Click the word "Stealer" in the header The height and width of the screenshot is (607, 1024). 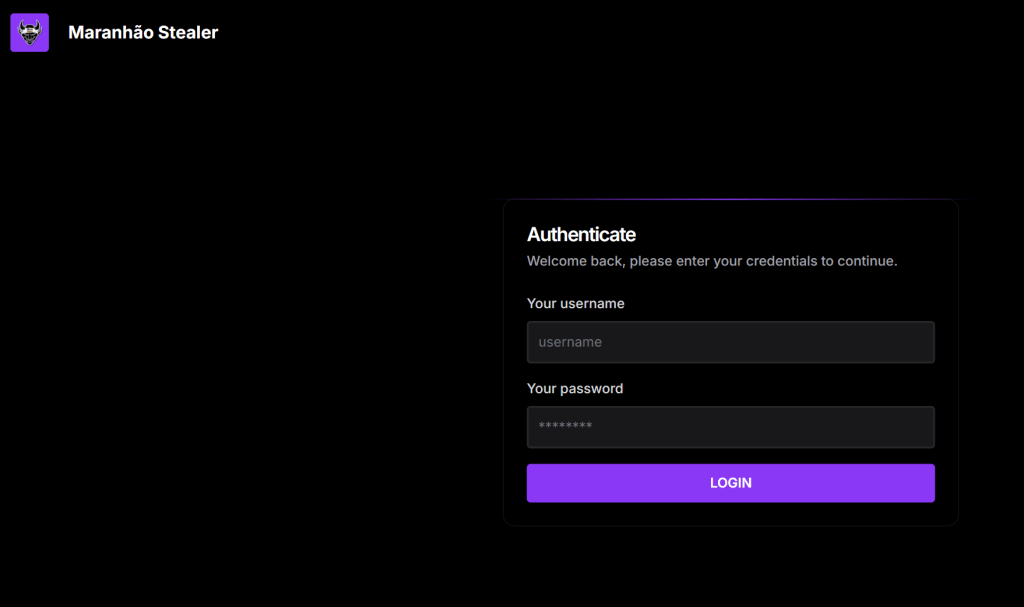(x=188, y=32)
